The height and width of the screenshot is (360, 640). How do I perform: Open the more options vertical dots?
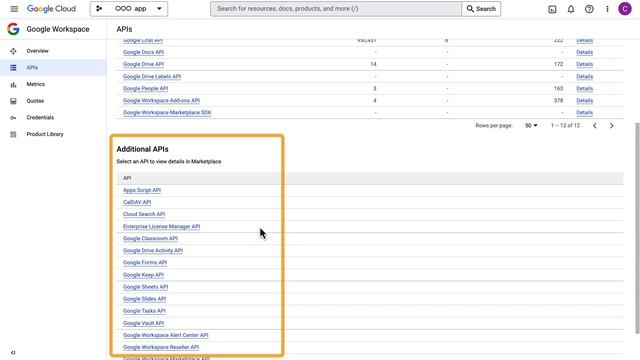pyautogui.click(x=607, y=9)
